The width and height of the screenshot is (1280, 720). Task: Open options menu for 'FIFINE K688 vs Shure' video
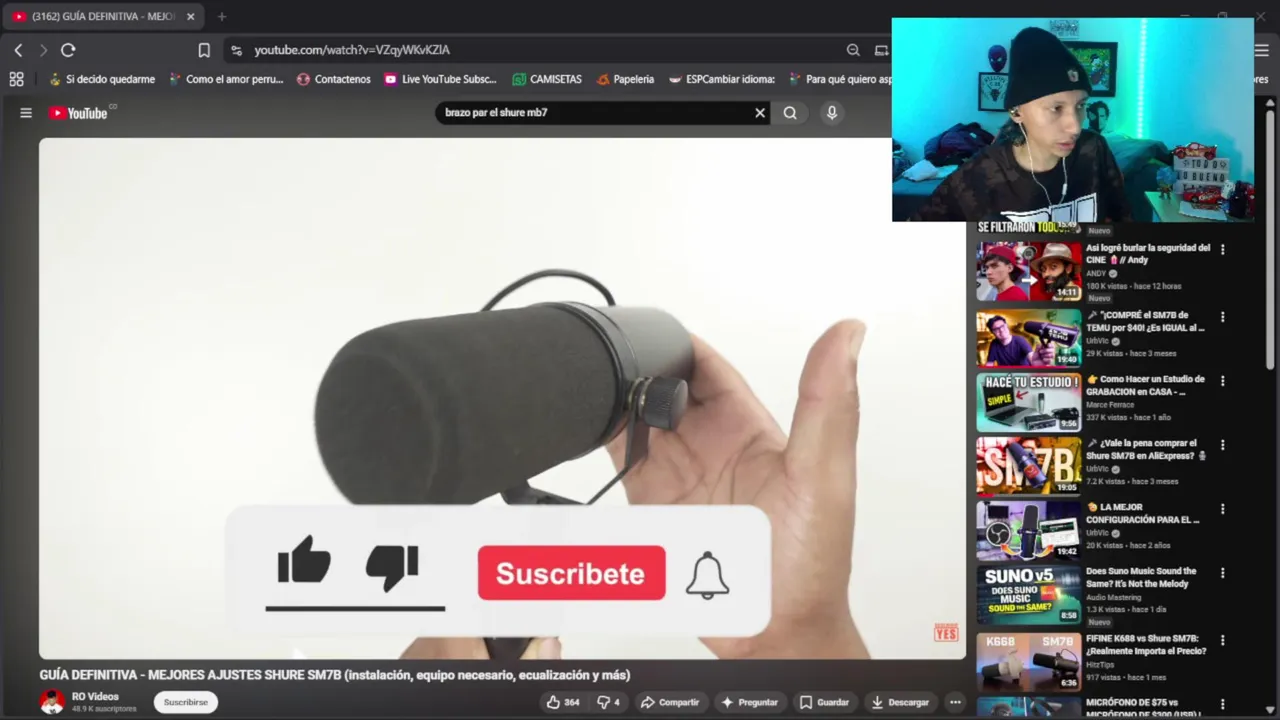1222,640
